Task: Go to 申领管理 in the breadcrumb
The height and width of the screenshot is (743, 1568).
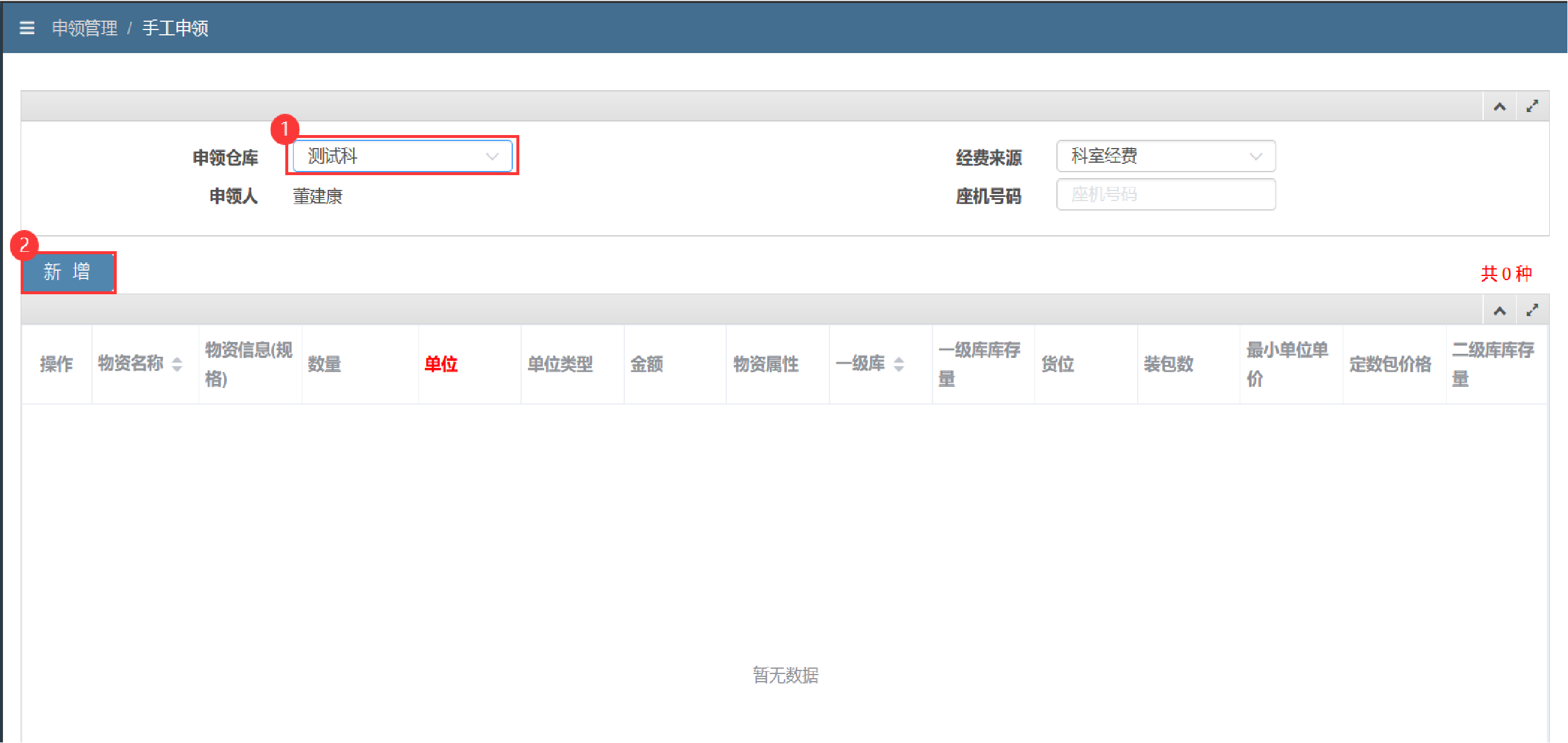Action: point(85,28)
